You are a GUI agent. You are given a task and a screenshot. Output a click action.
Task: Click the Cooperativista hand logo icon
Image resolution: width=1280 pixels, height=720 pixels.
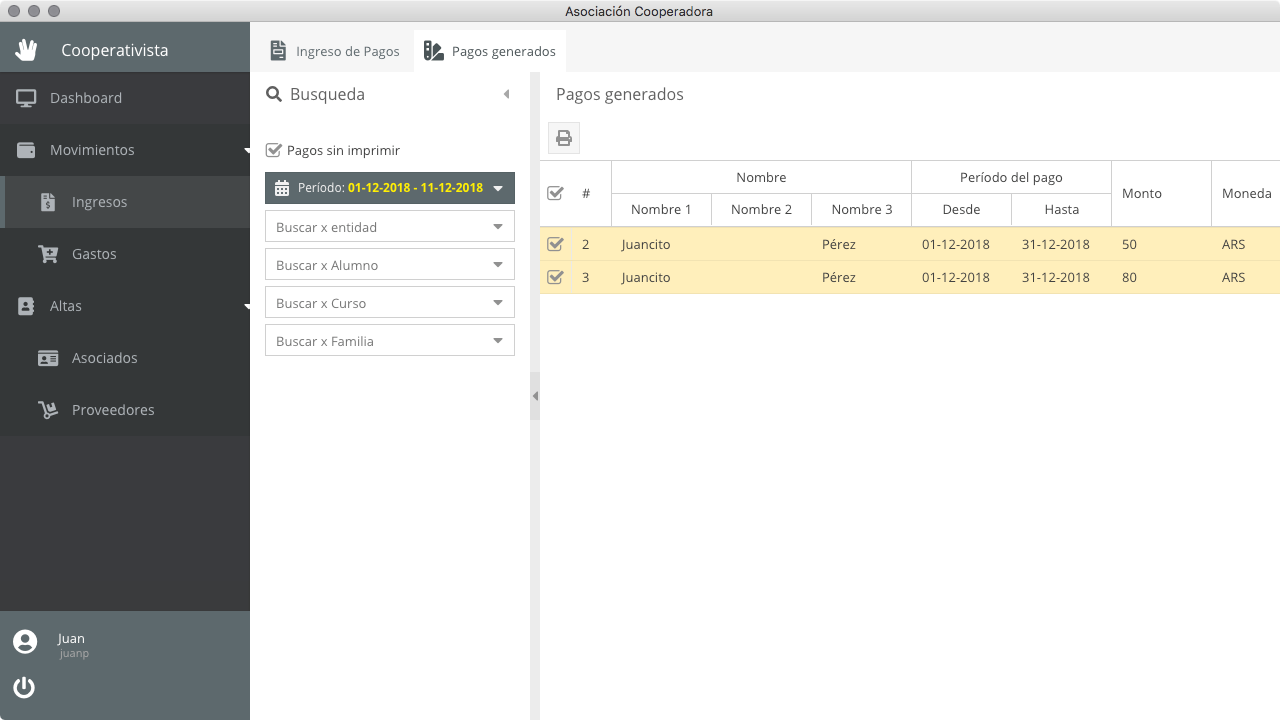25,50
